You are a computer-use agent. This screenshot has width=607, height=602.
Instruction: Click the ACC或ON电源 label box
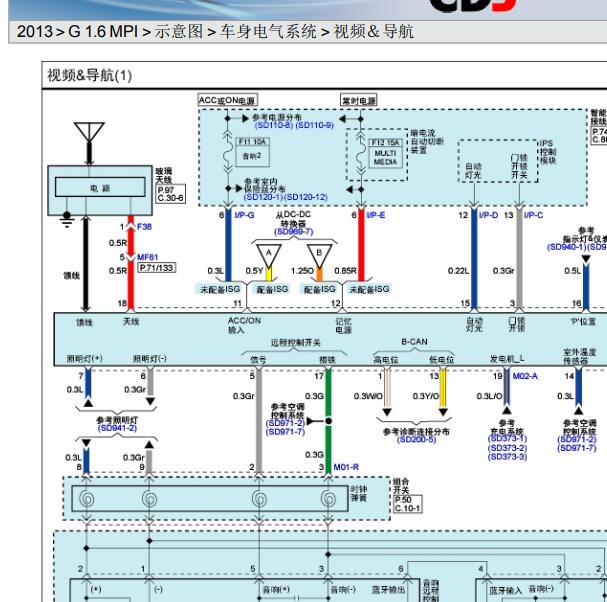pyautogui.click(x=227, y=100)
